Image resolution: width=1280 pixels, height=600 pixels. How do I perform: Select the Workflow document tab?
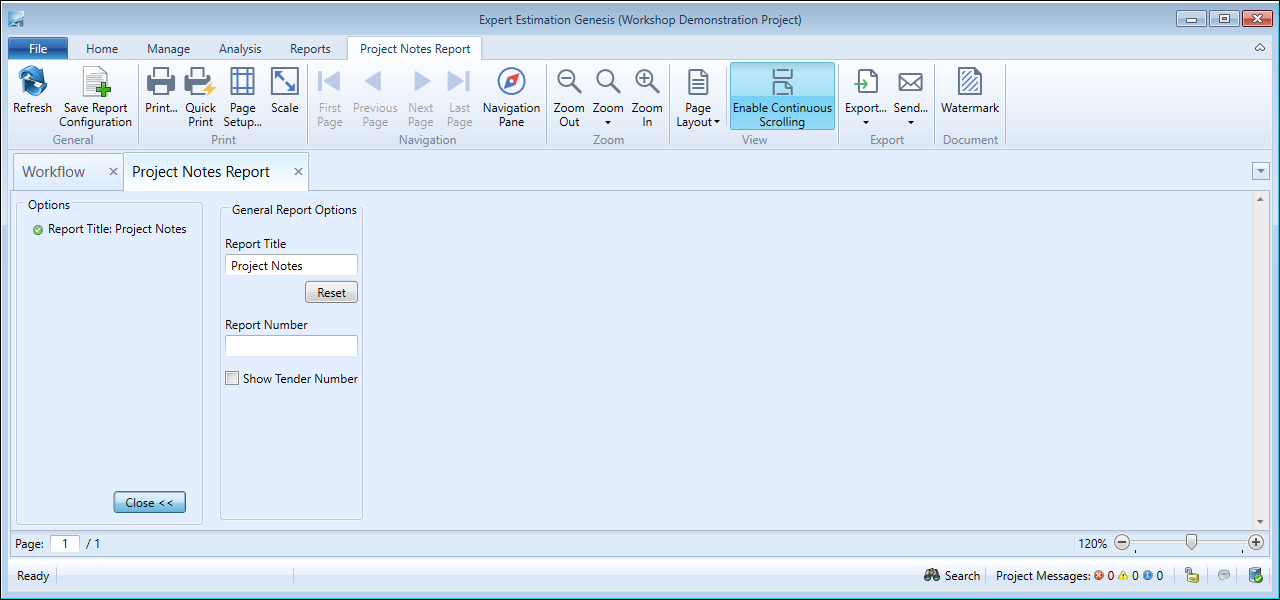coord(54,172)
